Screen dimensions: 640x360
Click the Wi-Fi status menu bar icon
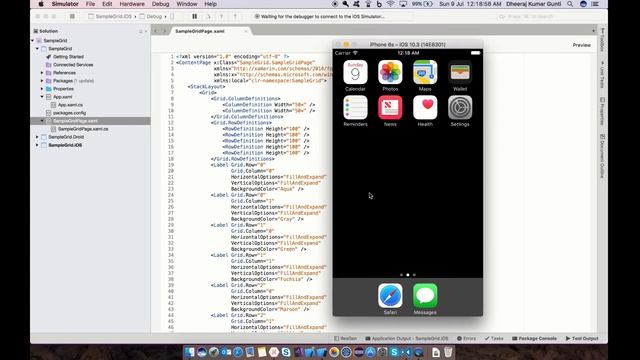click(x=391, y=4)
